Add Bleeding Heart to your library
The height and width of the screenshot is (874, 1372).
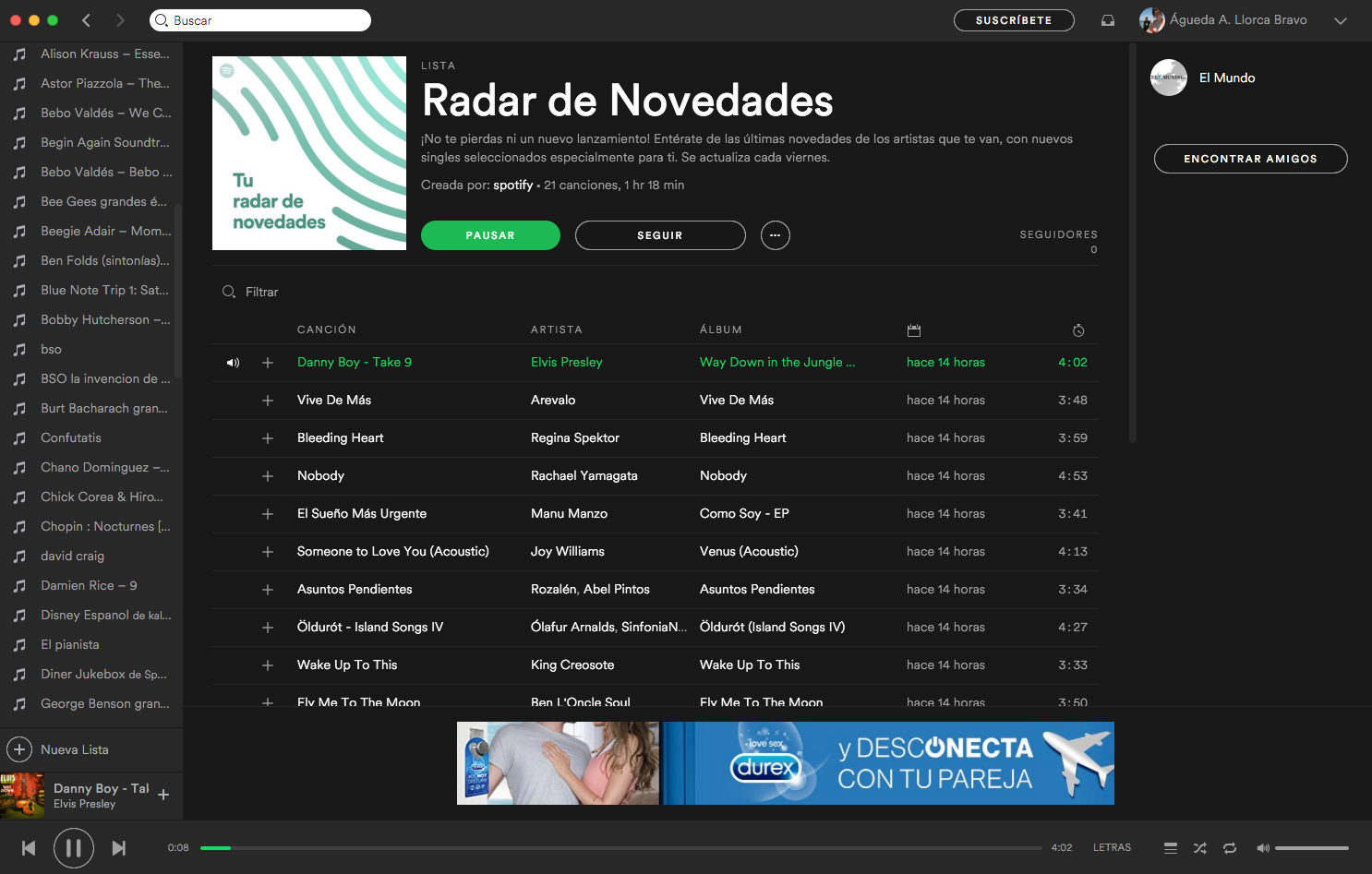tap(268, 437)
